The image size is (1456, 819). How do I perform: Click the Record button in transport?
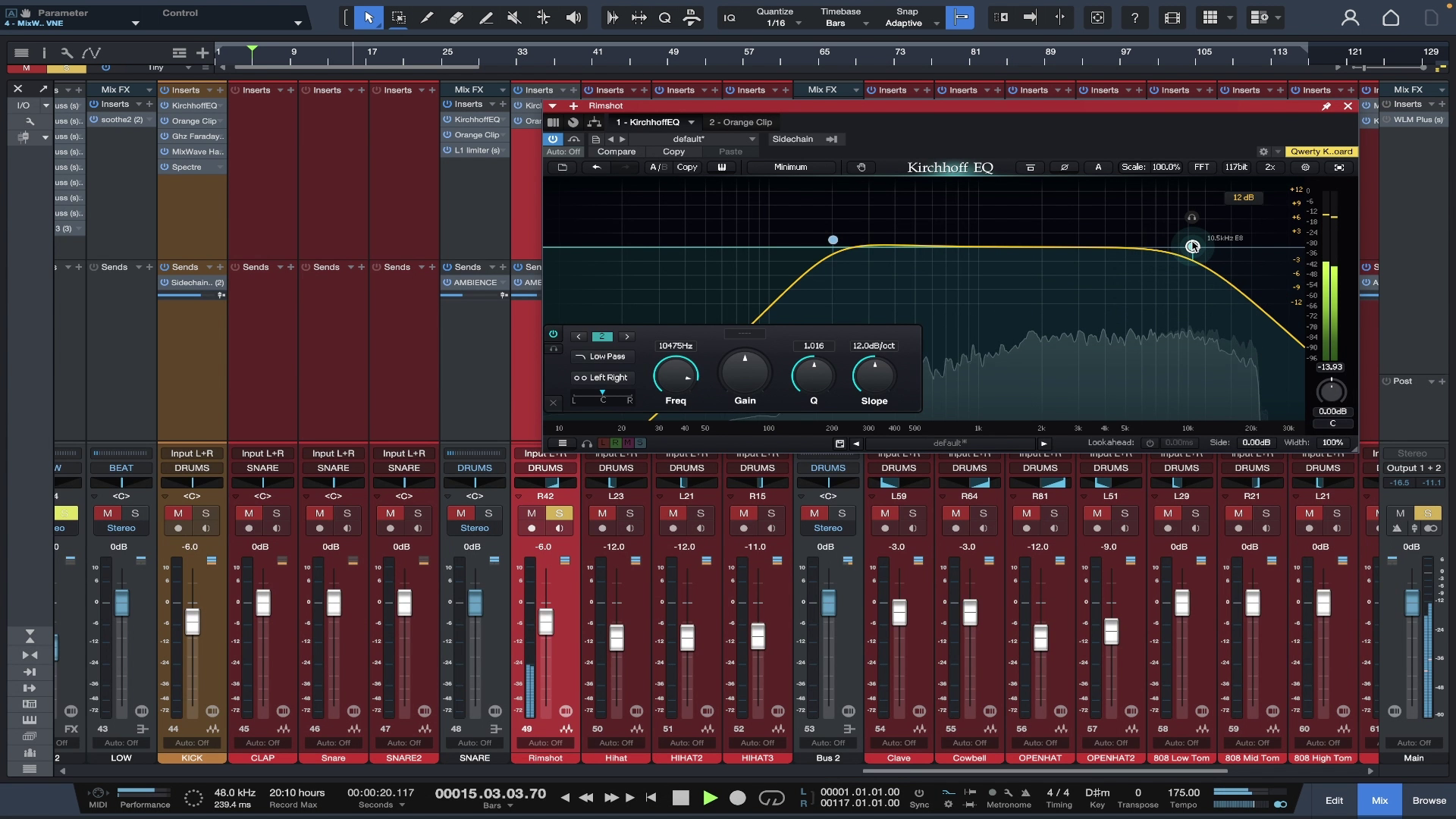coord(737,798)
